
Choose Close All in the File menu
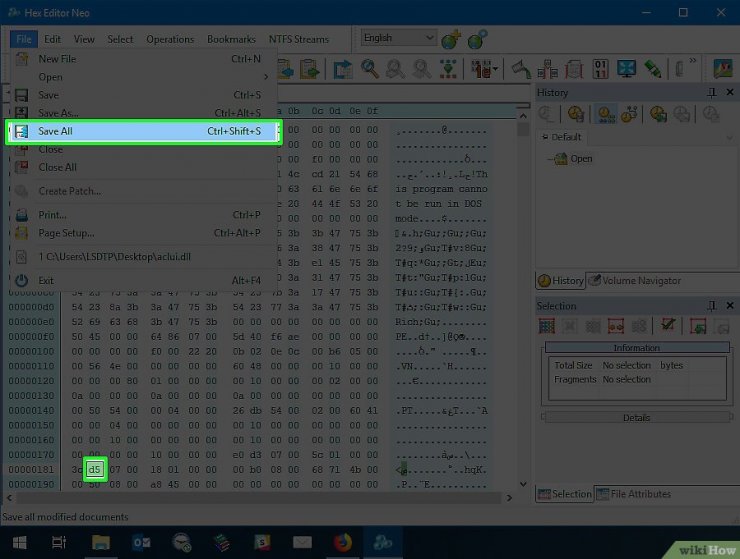(x=143, y=167)
